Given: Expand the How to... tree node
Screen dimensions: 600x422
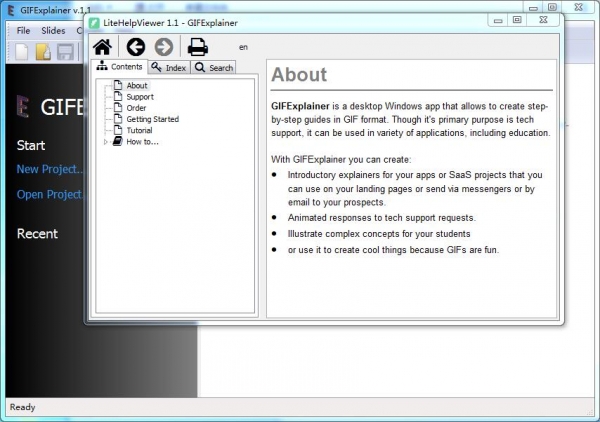Looking at the screenshot, I should pos(106,142).
